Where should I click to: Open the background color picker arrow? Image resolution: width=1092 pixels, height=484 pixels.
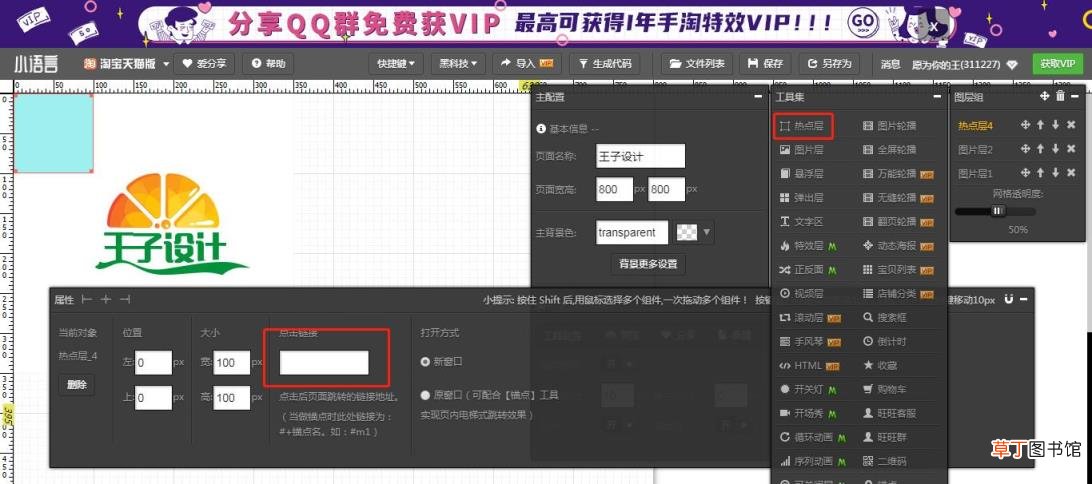point(708,232)
